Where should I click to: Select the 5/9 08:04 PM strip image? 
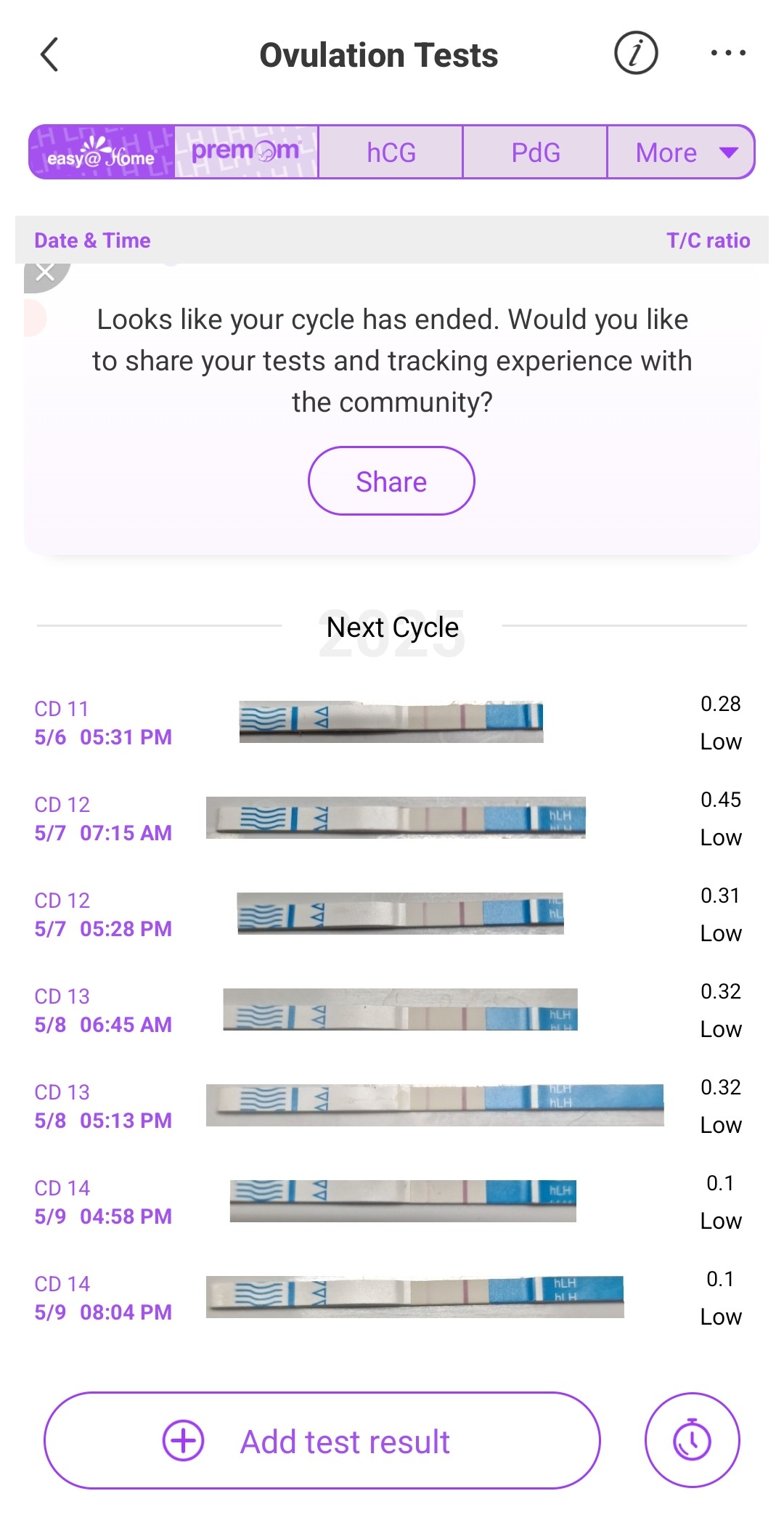point(415,1297)
